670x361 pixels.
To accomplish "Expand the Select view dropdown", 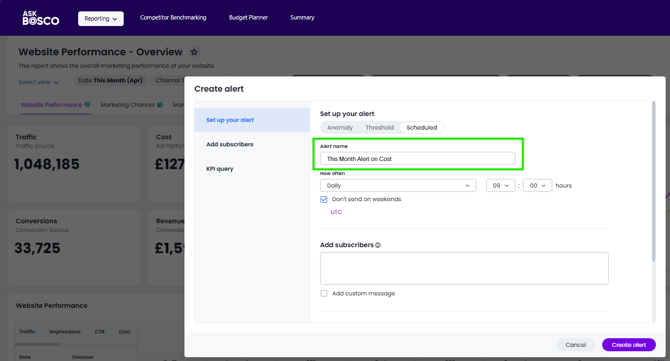I will tap(38, 82).
